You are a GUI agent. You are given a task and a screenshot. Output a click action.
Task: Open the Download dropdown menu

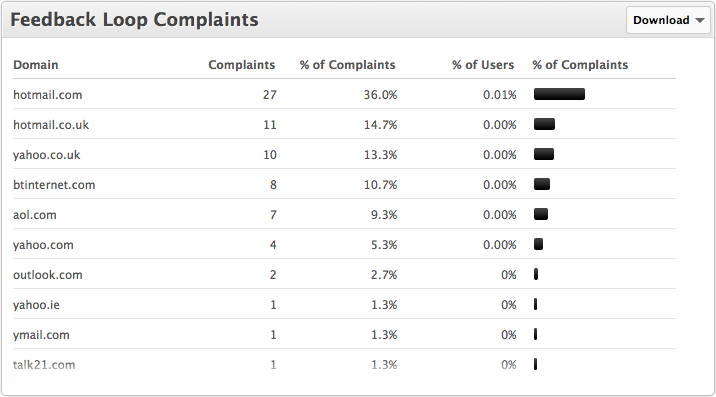click(668, 20)
